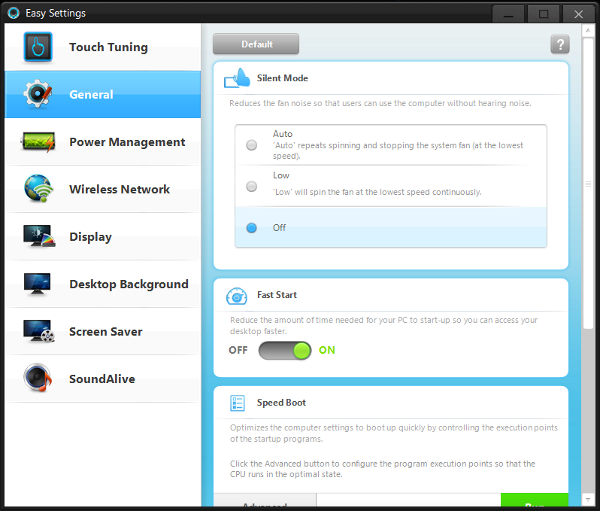Click the Power Management battery icon
The width and height of the screenshot is (600, 511).
pos(38,142)
